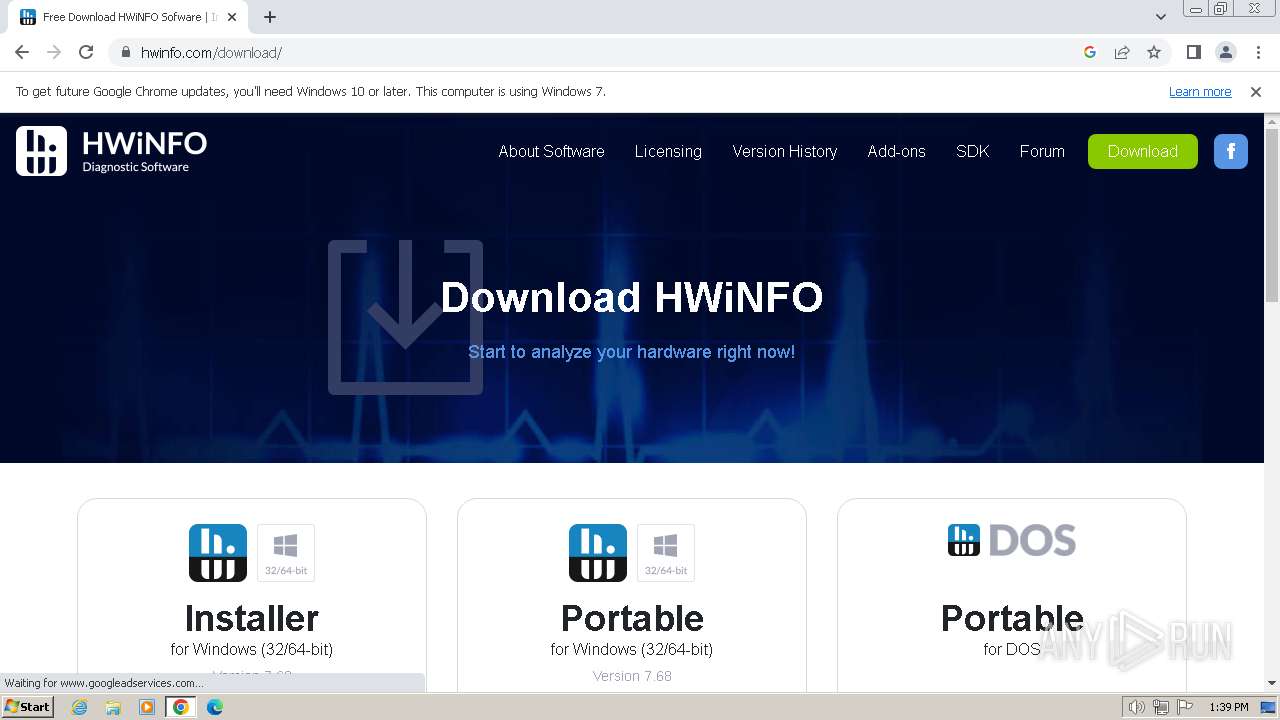
Task: Open About Software page
Action: point(551,151)
